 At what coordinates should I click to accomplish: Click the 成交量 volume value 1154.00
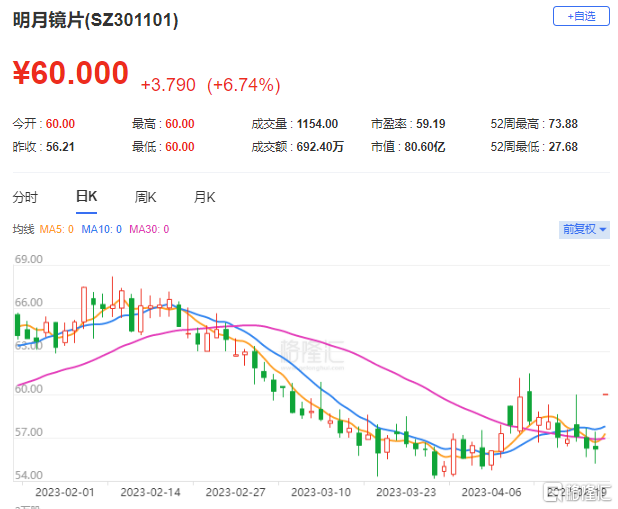317,124
